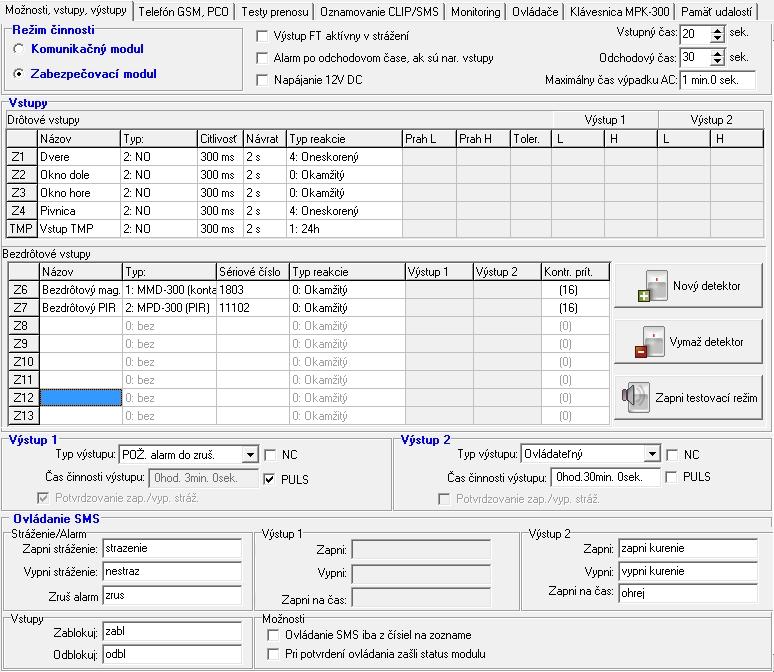Click Pivnica name cell in Z4
774x672 pixels.
click(x=79, y=211)
